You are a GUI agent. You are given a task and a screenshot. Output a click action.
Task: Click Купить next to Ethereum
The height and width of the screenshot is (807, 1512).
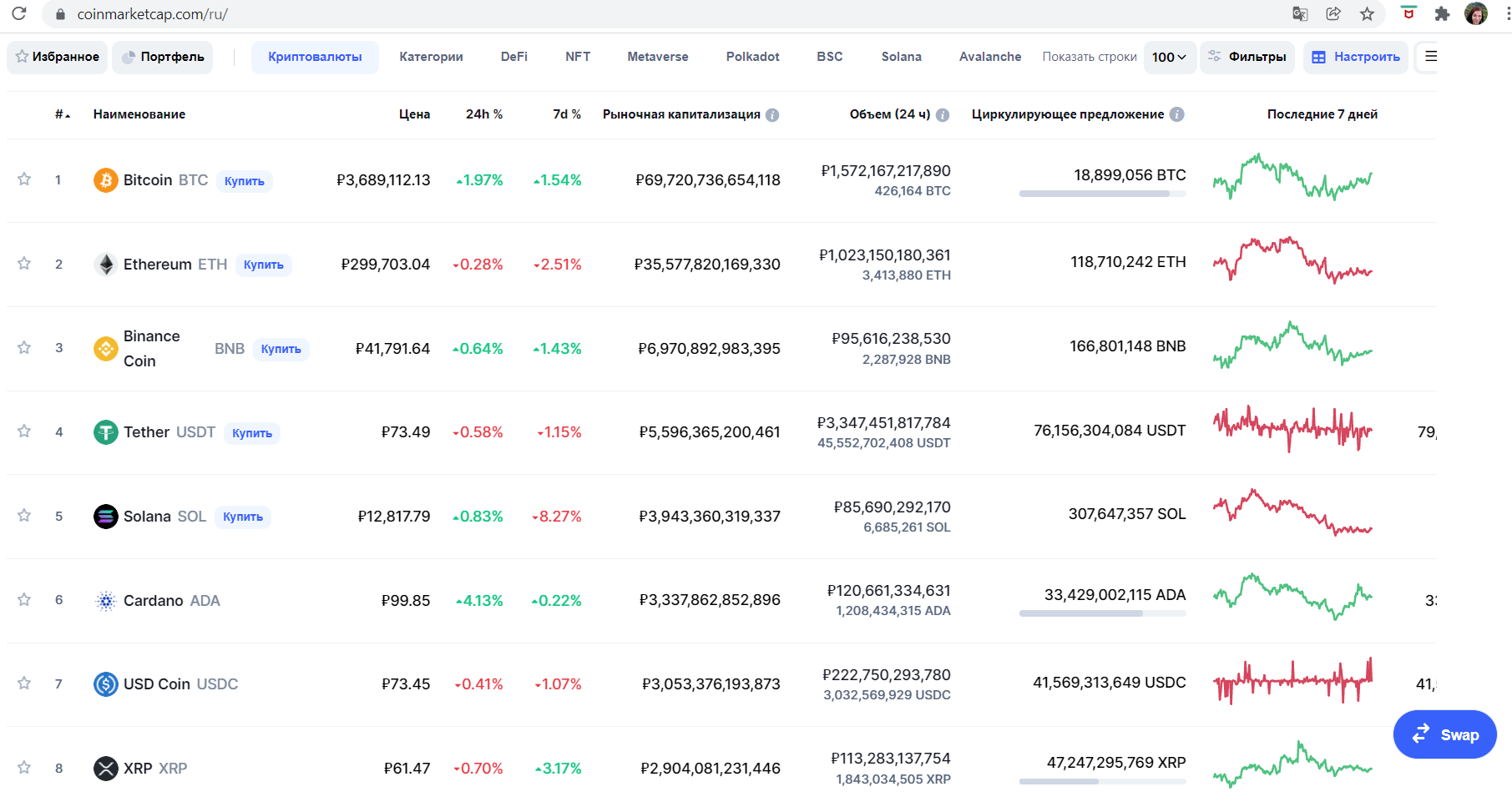click(264, 265)
